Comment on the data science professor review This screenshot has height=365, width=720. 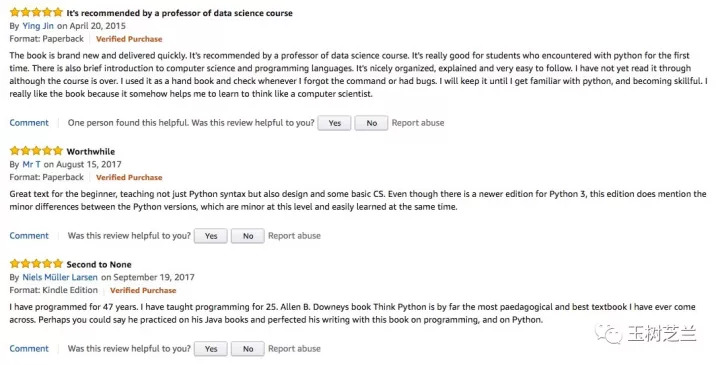coord(29,123)
